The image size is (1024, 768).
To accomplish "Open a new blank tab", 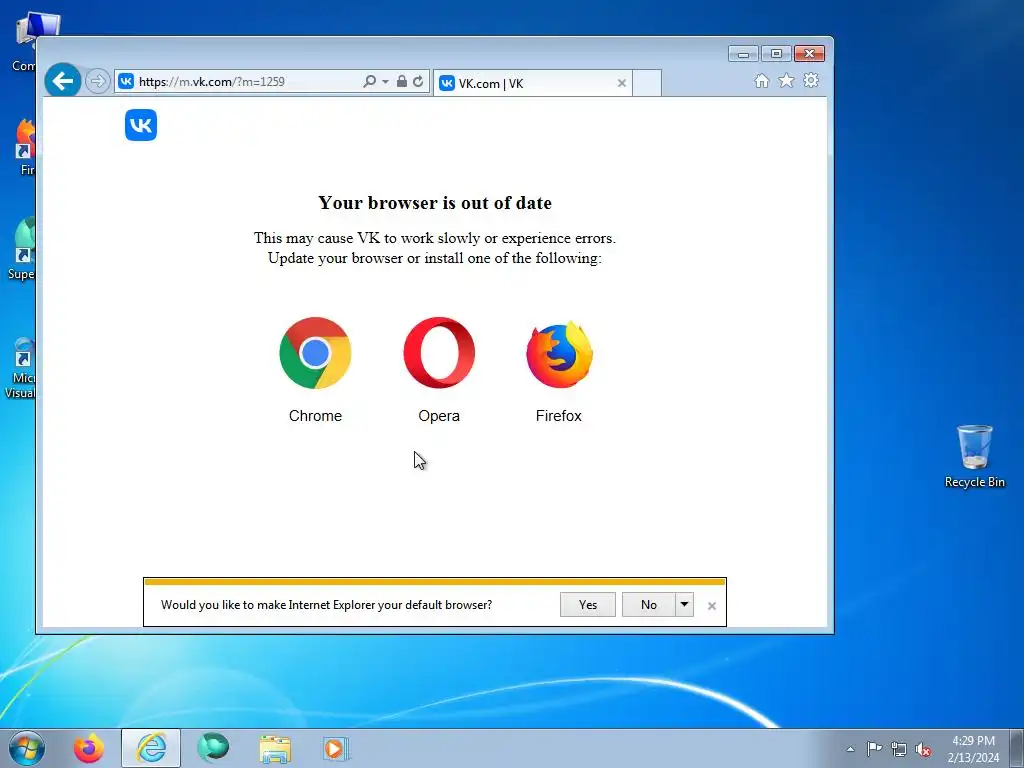I will tap(647, 83).
